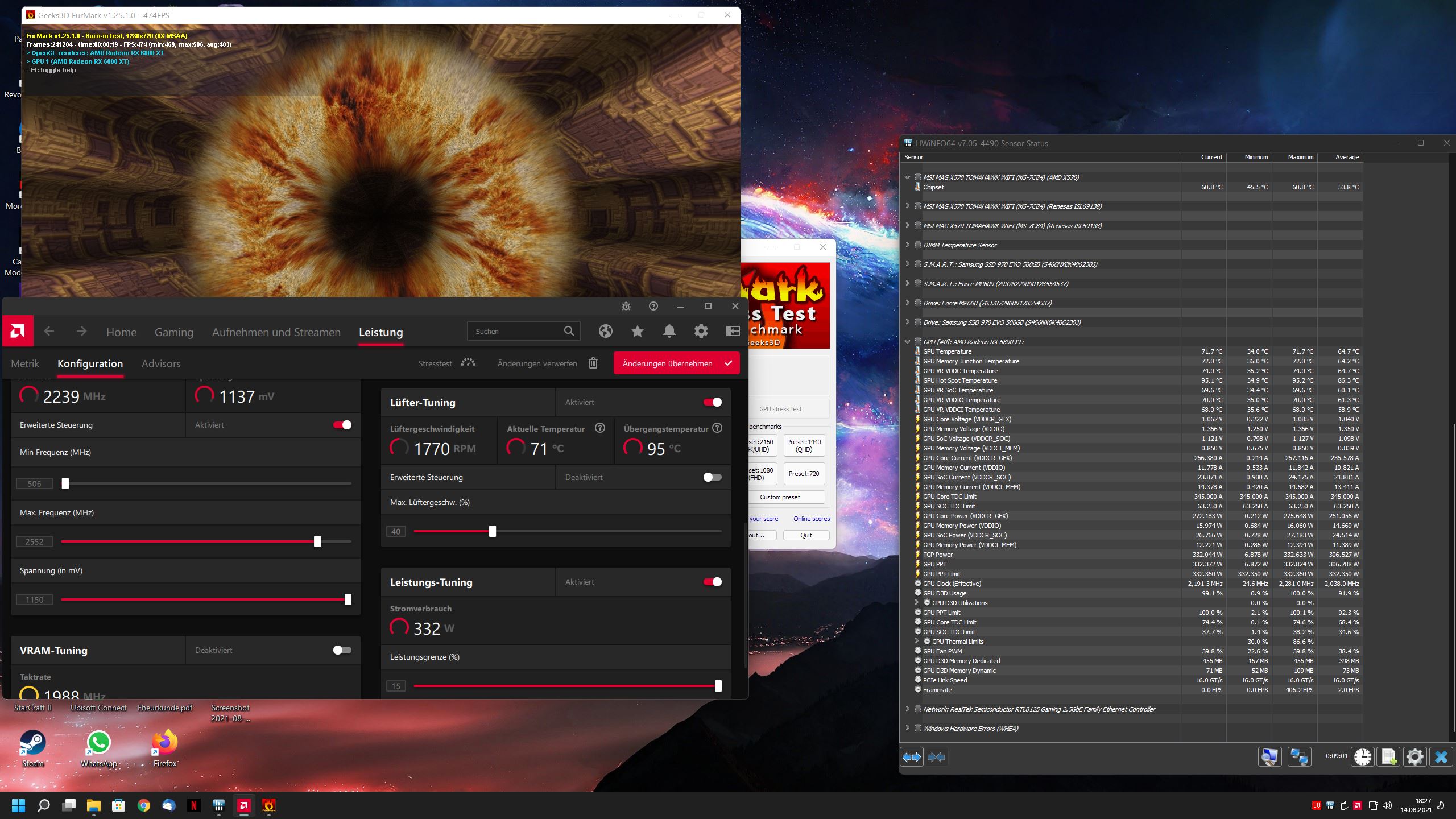Disable the Lüfter-Tuning toggle

tap(712, 402)
